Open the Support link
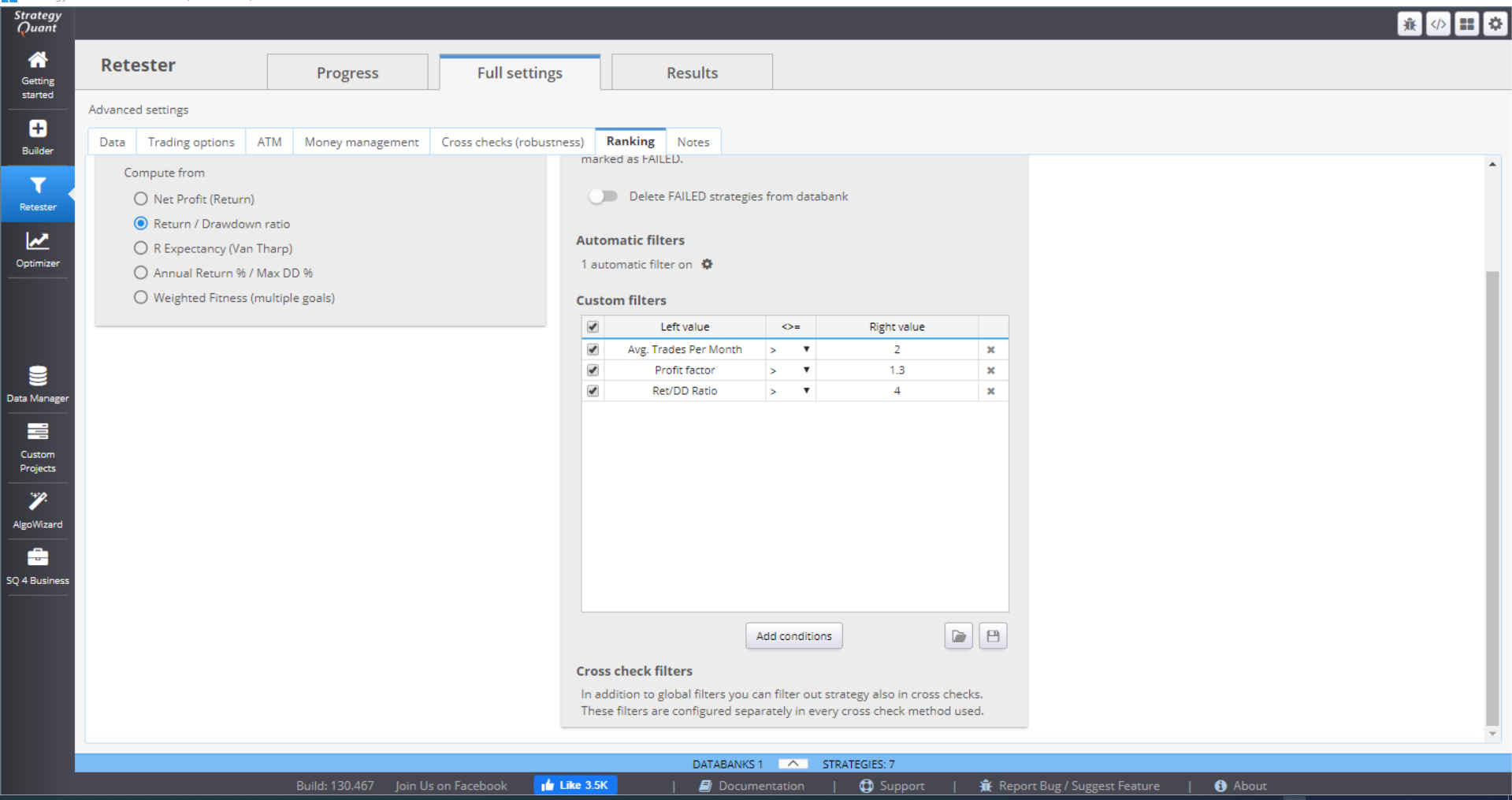 click(892, 786)
